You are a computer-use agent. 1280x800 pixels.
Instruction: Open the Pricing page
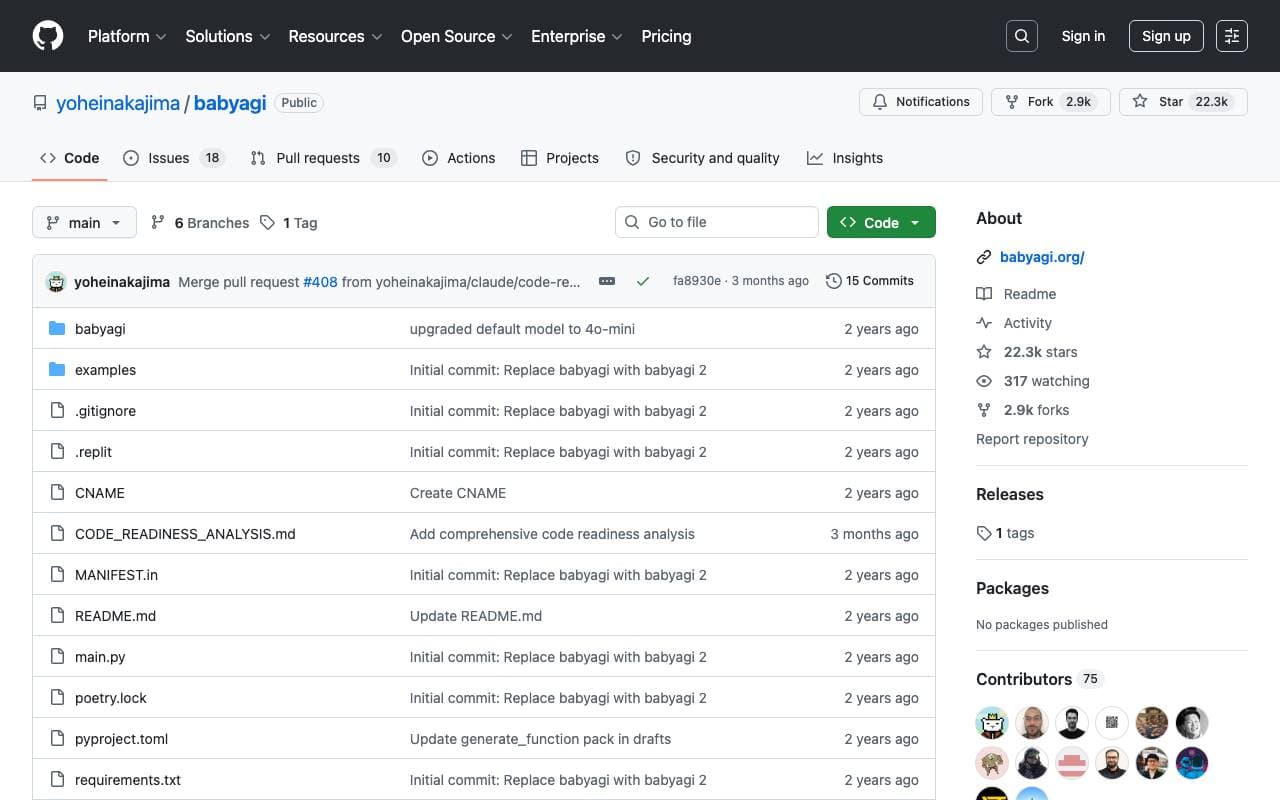click(666, 36)
